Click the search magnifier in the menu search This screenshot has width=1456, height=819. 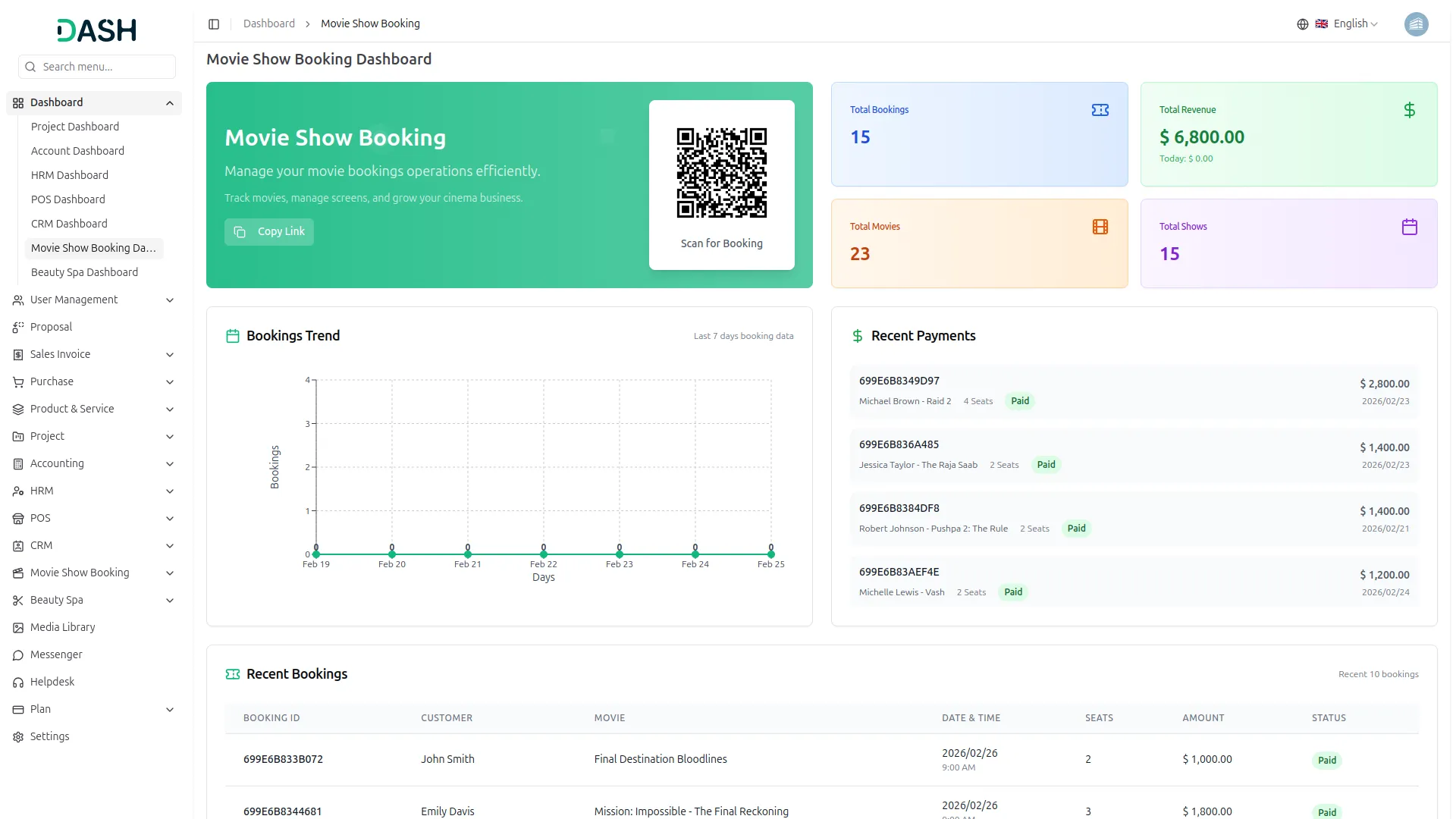(x=30, y=67)
